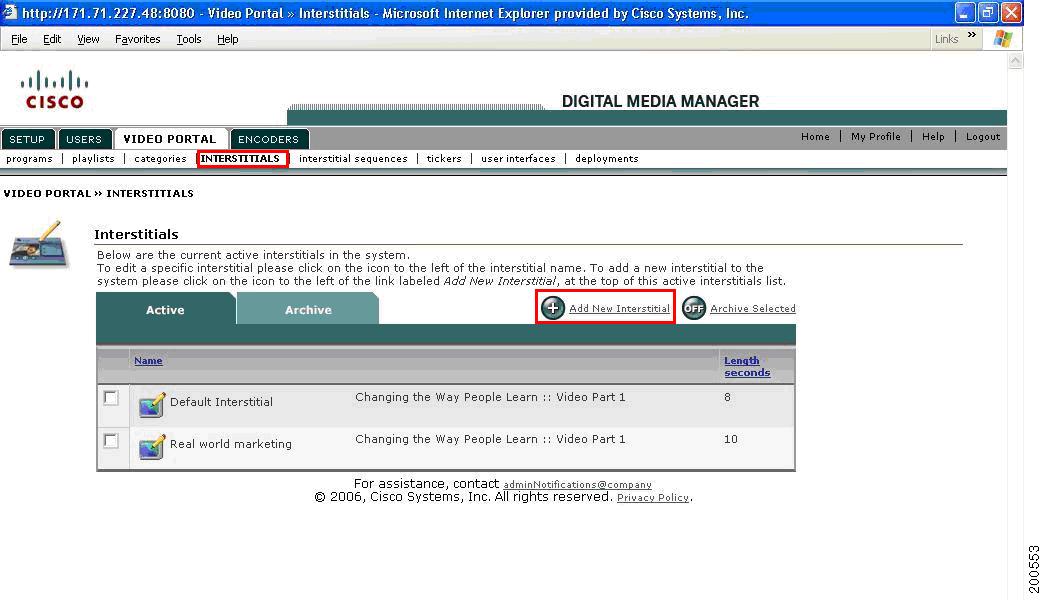Click the Links toolbar label
This screenshot has height=600, width=1042.
(x=946, y=39)
